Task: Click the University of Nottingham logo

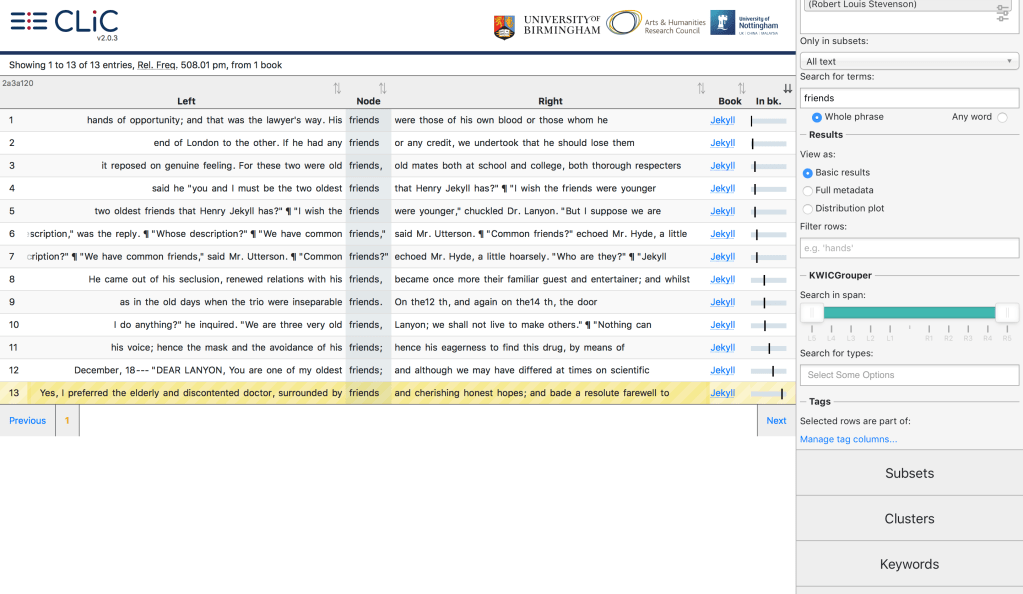Action: point(744,23)
